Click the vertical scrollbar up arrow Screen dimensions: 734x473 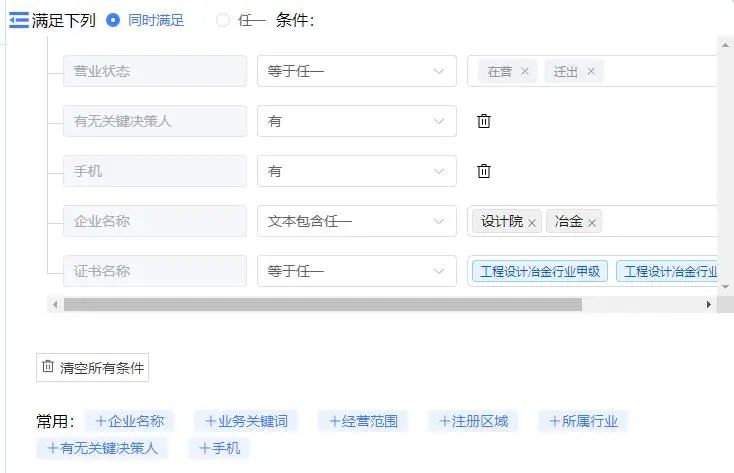tap(725, 45)
